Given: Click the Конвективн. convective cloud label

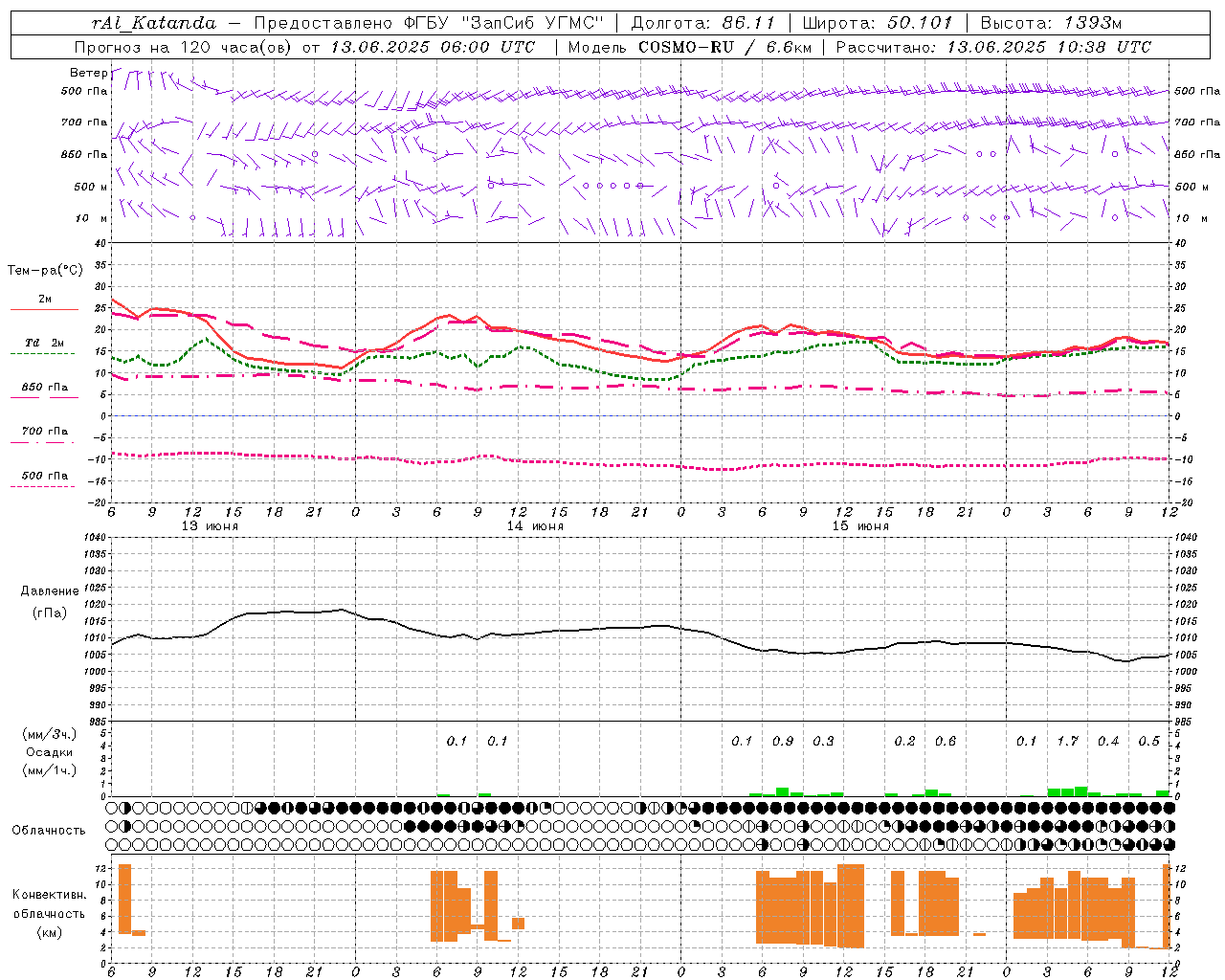Looking at the screenshot, I should [x=50, y=895].
